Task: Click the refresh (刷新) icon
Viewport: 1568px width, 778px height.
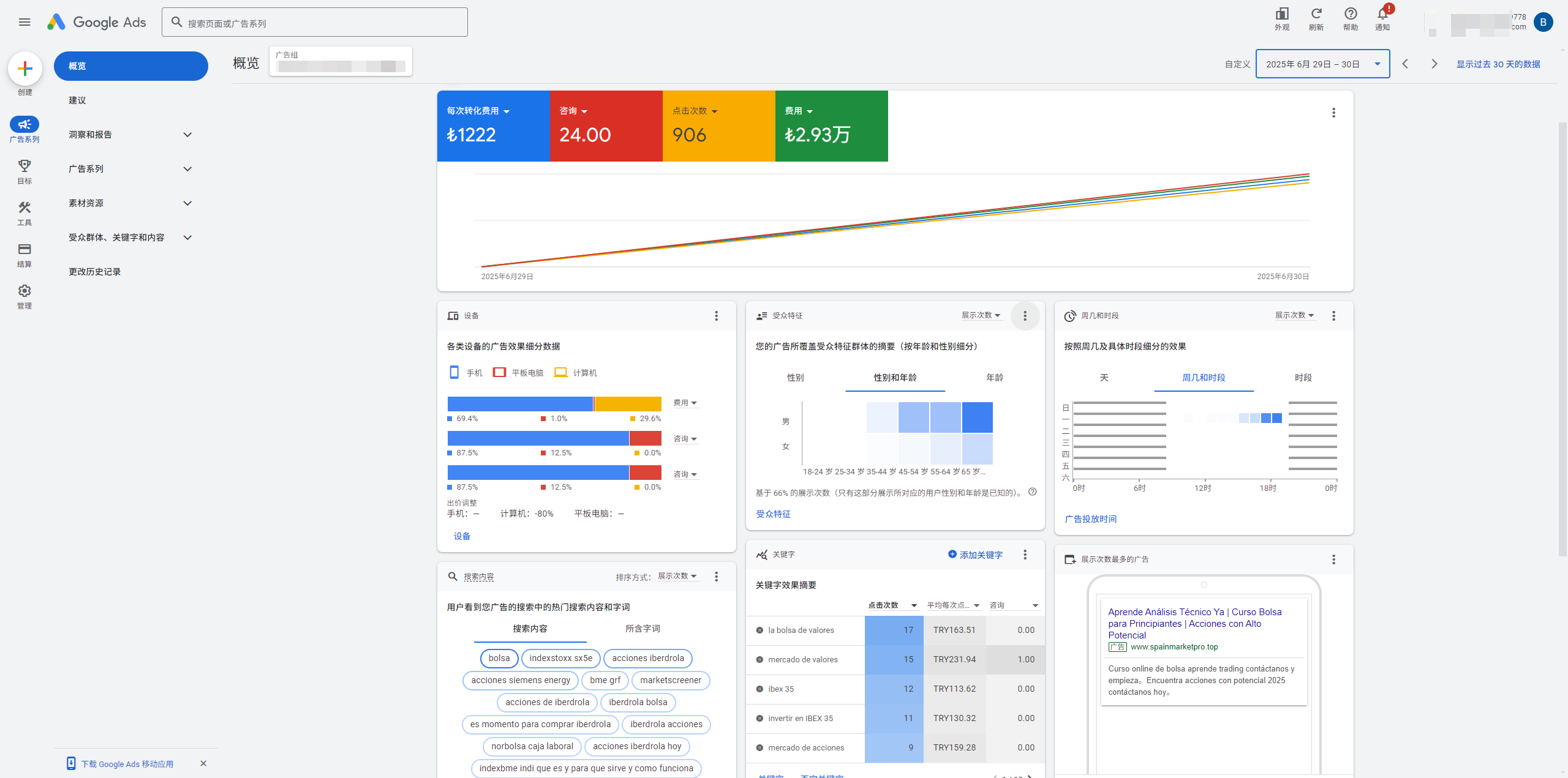Action: pyautogui.click(x=1316, y=14)
